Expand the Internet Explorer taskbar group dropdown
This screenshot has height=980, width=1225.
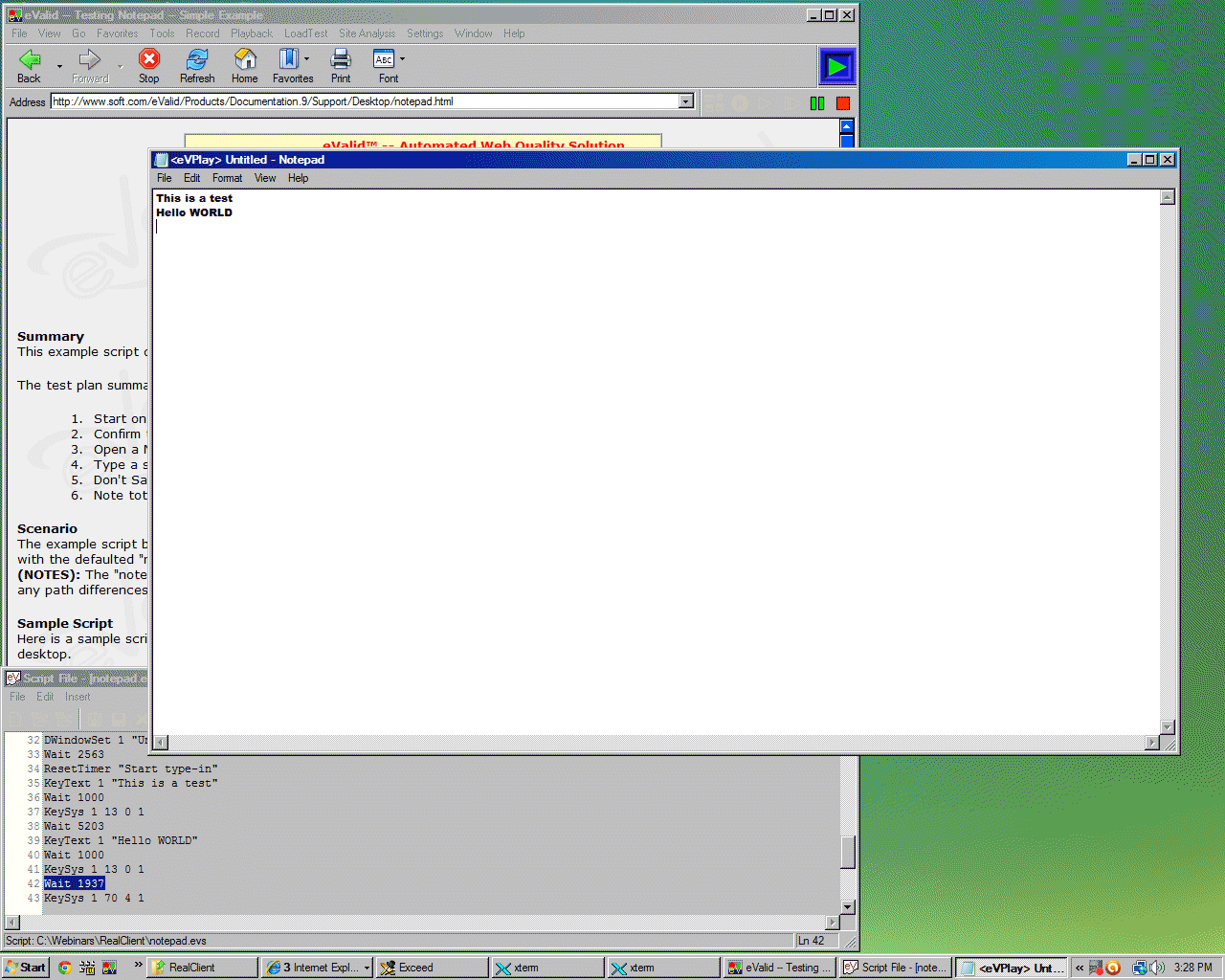click(x=365, y=967)
